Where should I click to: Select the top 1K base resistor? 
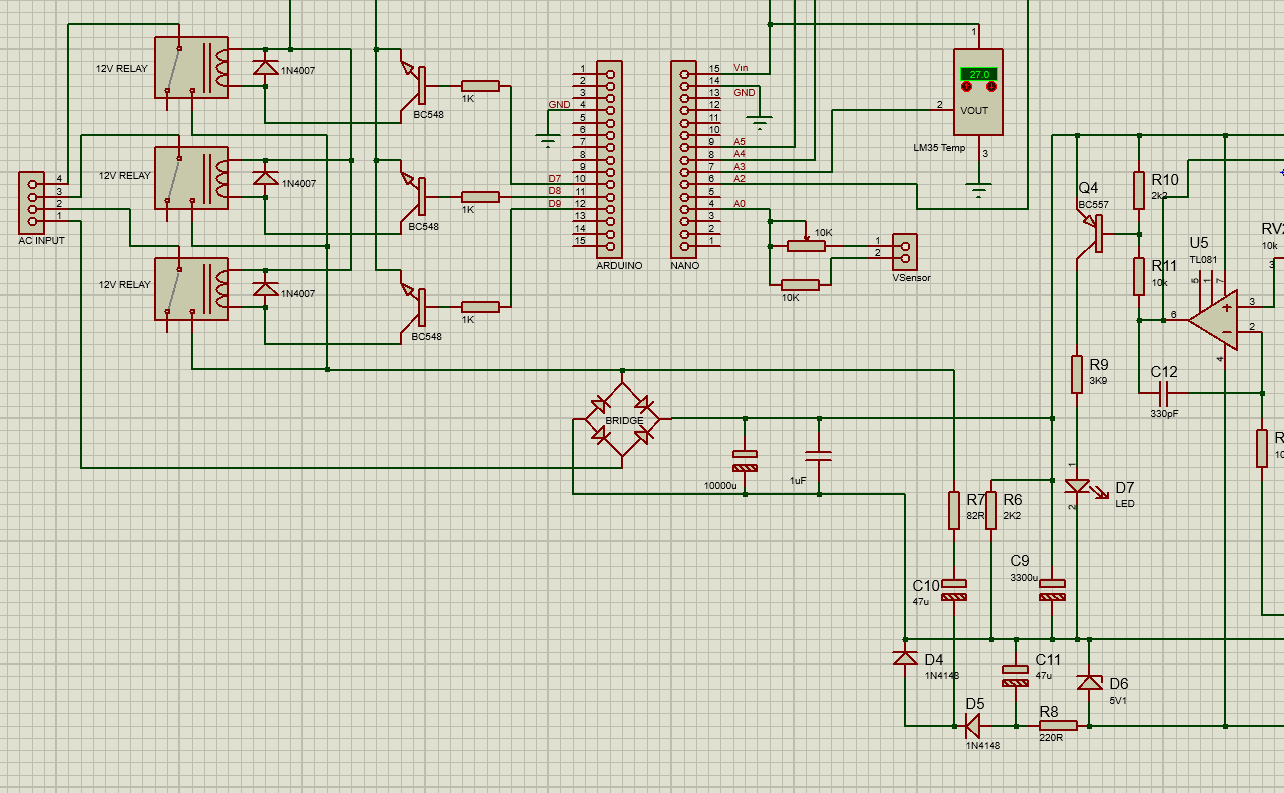tap(480, 86)
